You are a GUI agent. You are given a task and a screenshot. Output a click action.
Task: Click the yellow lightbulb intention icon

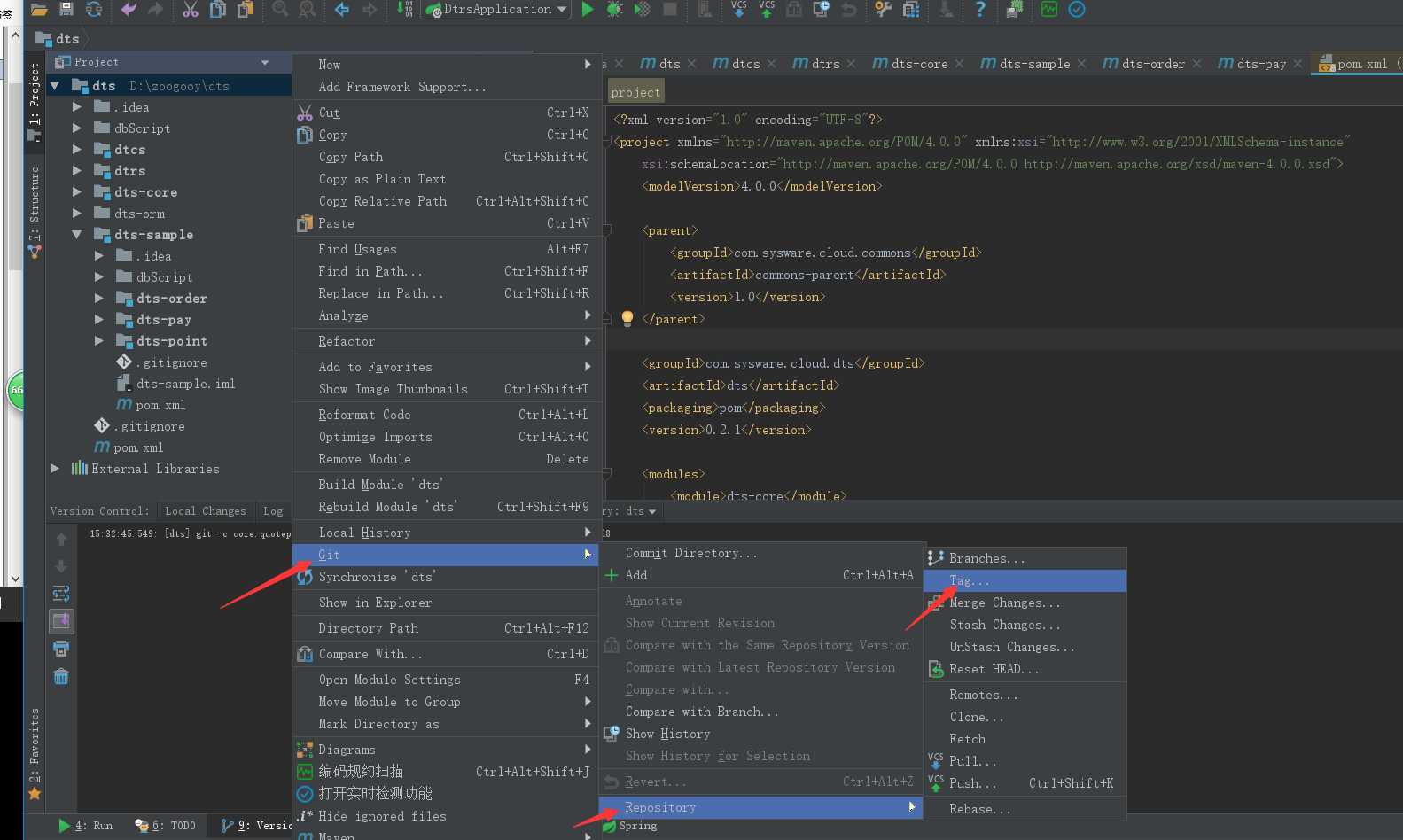[627, 318]
